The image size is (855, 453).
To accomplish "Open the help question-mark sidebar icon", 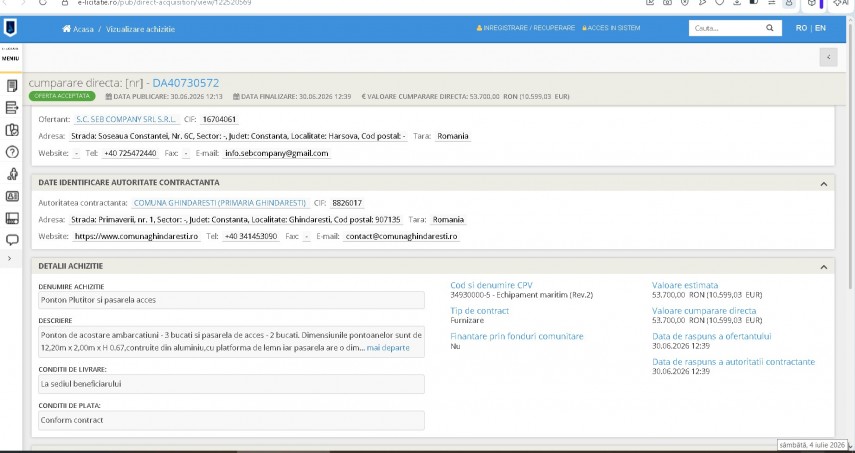I will pyautogui.click(x=12, y=152).
